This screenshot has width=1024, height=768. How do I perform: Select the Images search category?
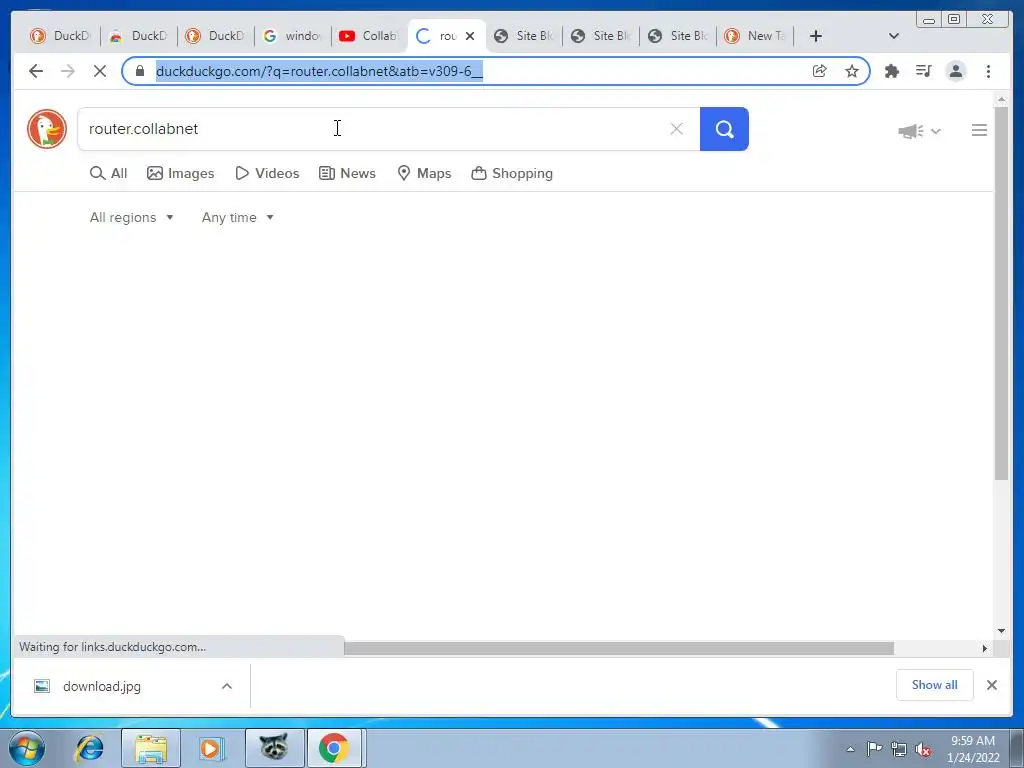click(180, 173)
